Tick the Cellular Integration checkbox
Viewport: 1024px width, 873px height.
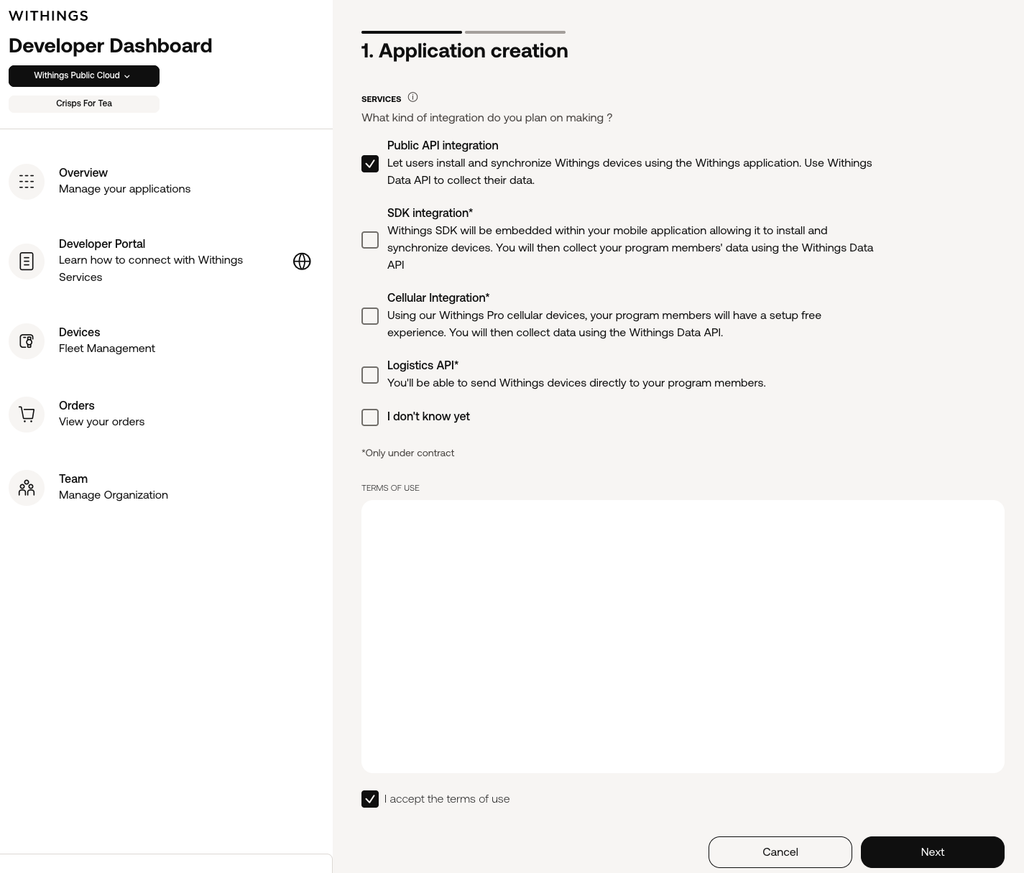point(370,316)
